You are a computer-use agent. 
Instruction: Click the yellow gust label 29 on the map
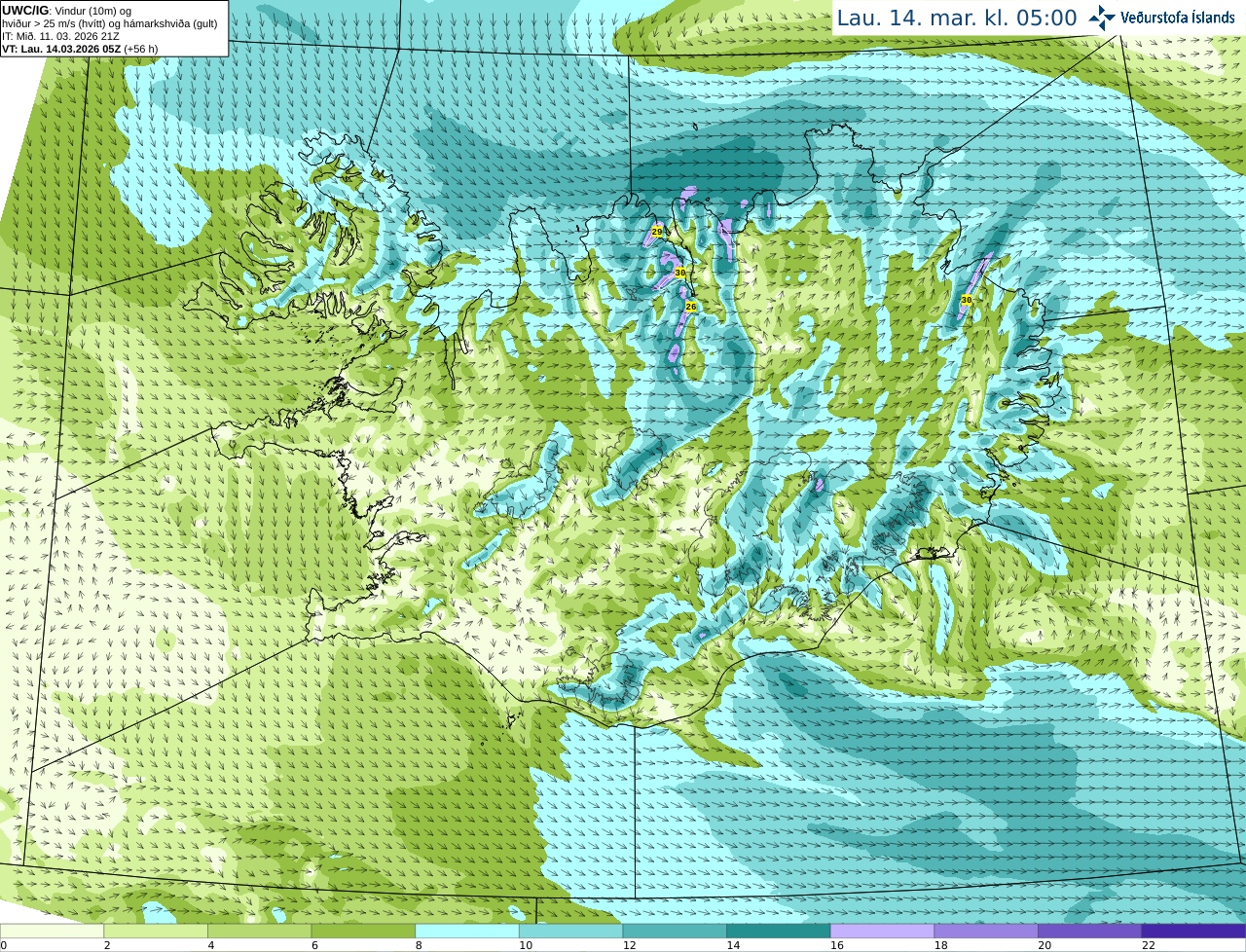click(657, 232)
